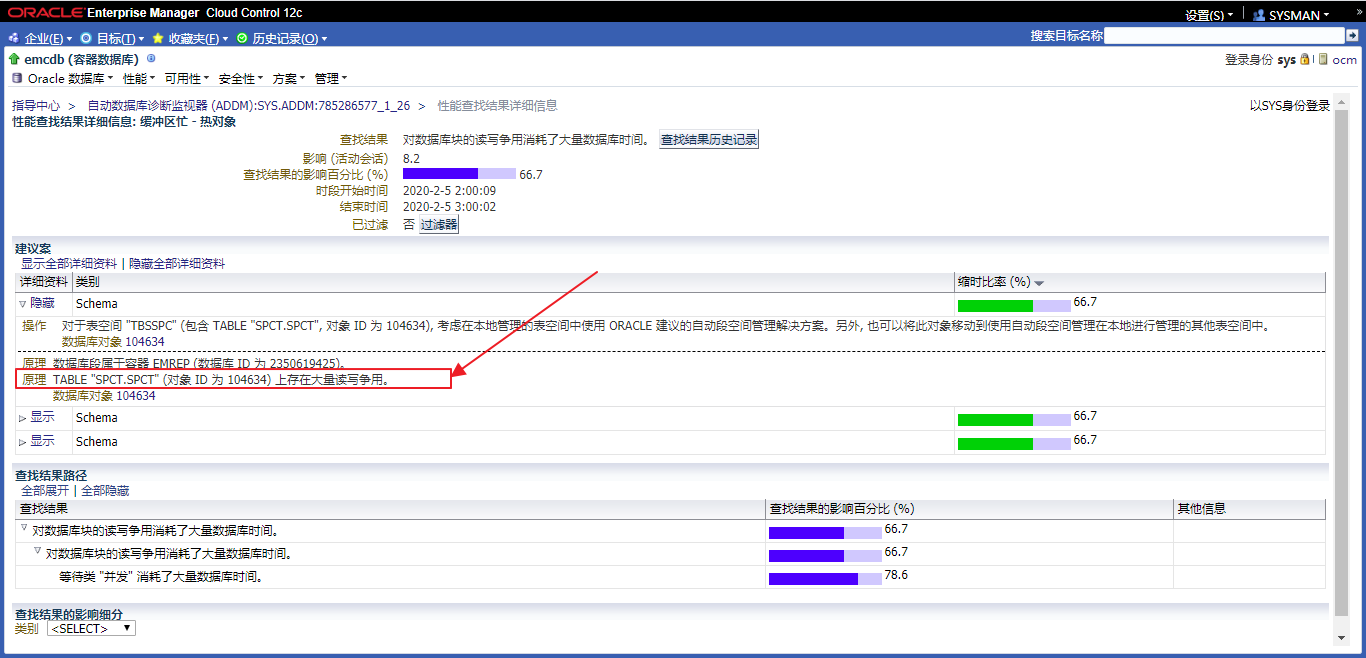Collapse the top 查找结果 path tree node
Viewport: 1366px width, 658px height.
tap(24, 529)
